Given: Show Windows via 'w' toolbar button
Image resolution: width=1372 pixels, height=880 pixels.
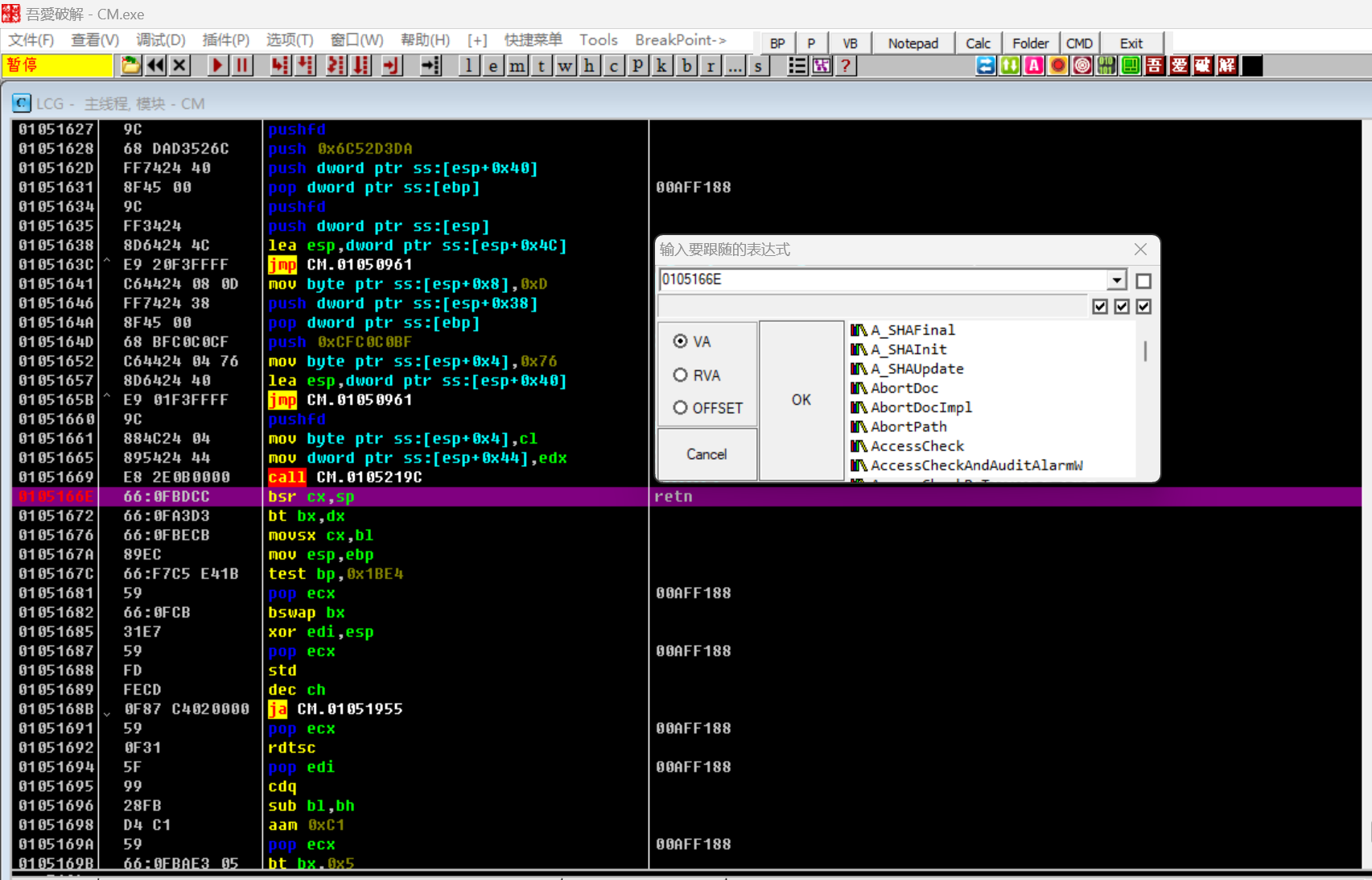Looking at the screenshot, I should 566,66.
